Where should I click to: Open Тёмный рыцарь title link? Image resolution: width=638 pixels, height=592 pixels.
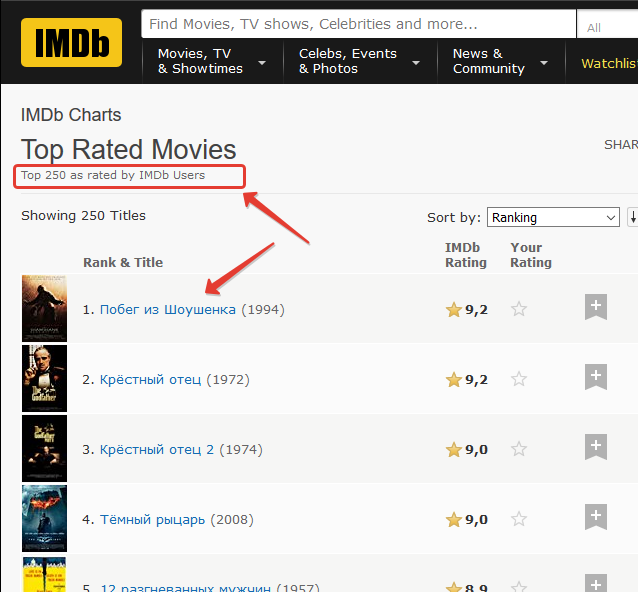tap(152, 520)
